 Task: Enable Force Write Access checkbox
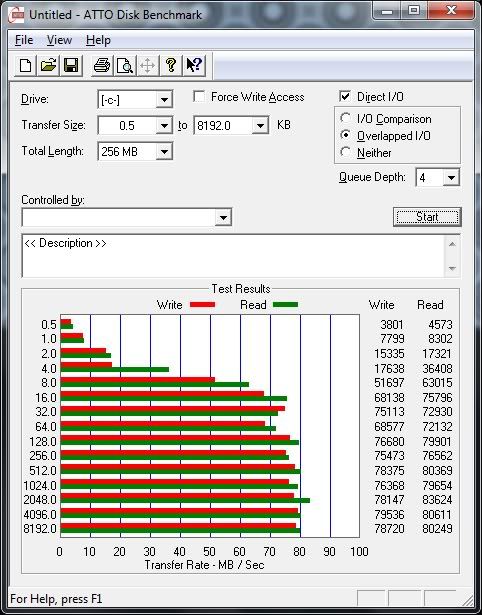tap(199, 96)
